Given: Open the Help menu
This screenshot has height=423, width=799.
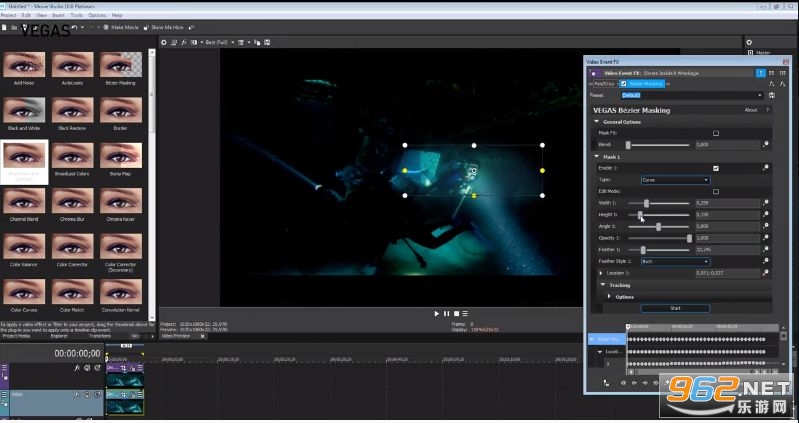Looking at the screenshot, I should tap(117, 15).
